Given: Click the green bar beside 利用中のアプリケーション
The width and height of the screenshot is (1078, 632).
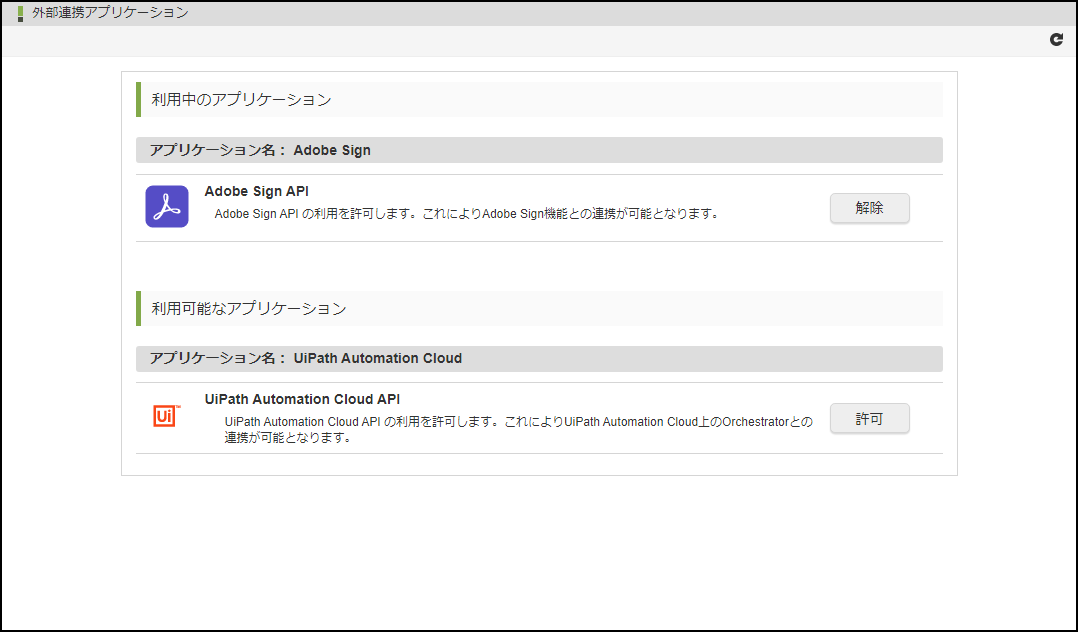Looking at the screenshot, I should click(138, 100).
